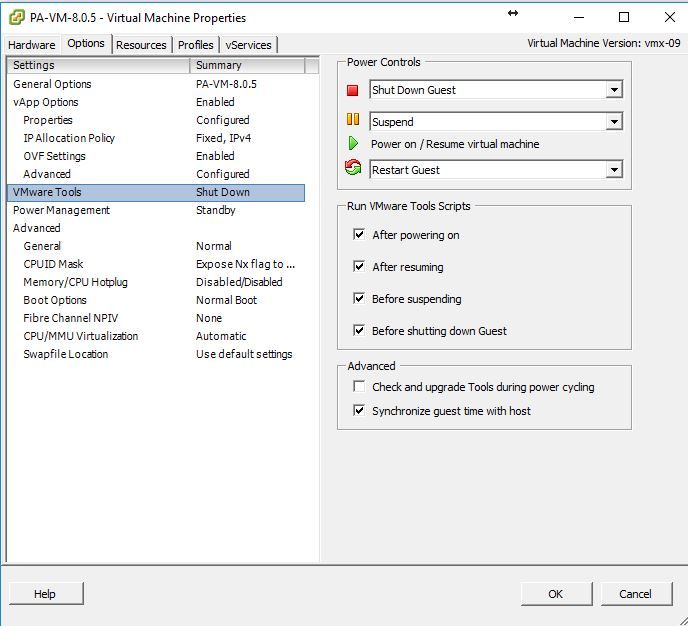Switch to the Resources tab

point(141,45)
